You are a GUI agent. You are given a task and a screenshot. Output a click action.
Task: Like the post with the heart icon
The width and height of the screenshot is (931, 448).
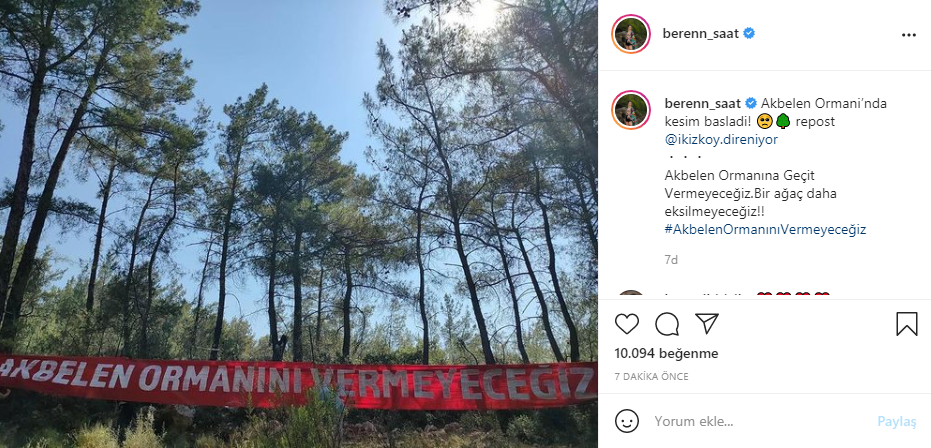click(626, 324)
